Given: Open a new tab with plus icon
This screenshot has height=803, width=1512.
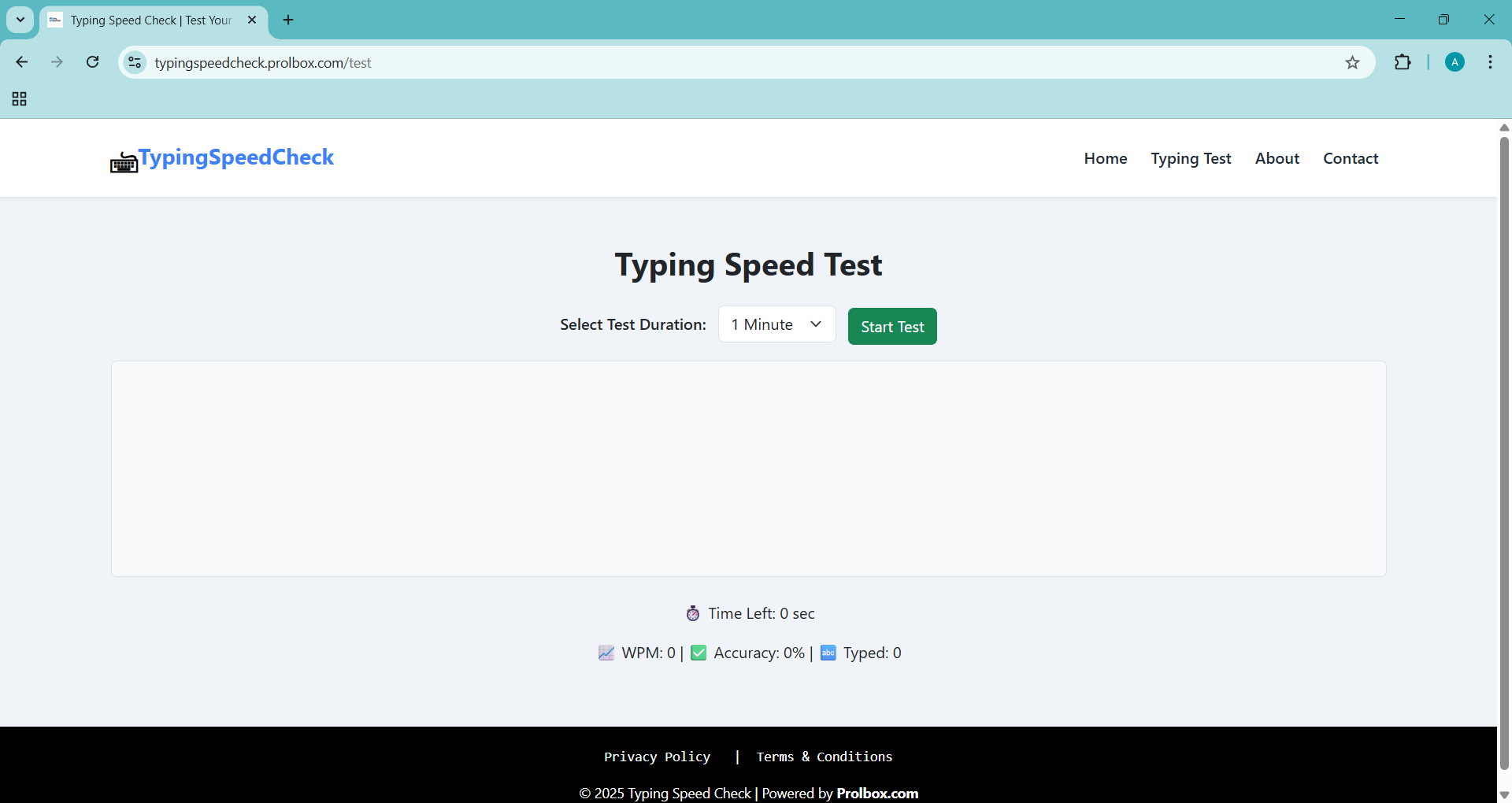Looking at the screenshot, I should point(288,20).
